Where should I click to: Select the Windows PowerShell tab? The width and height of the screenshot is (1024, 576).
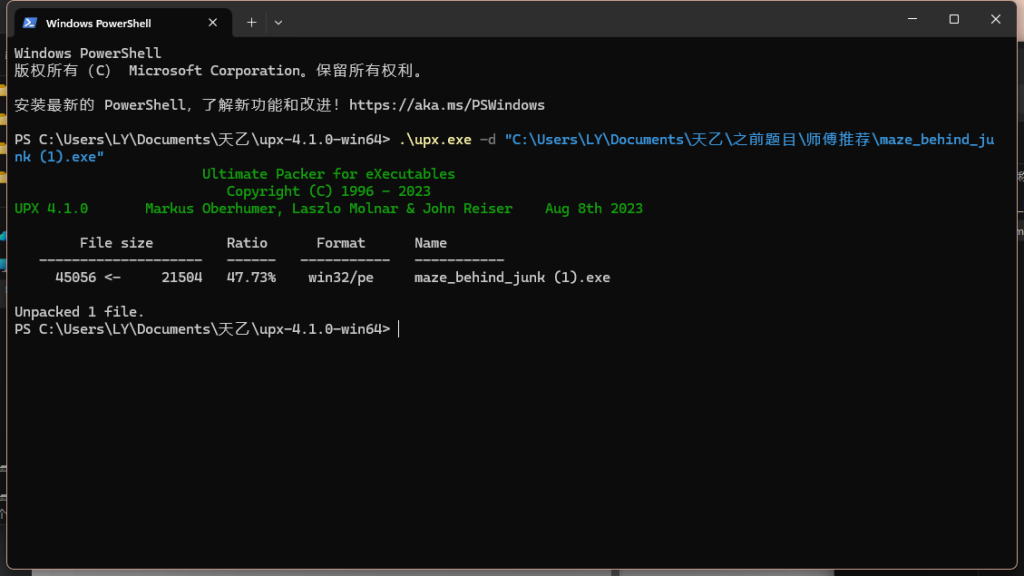click(123, 23)
